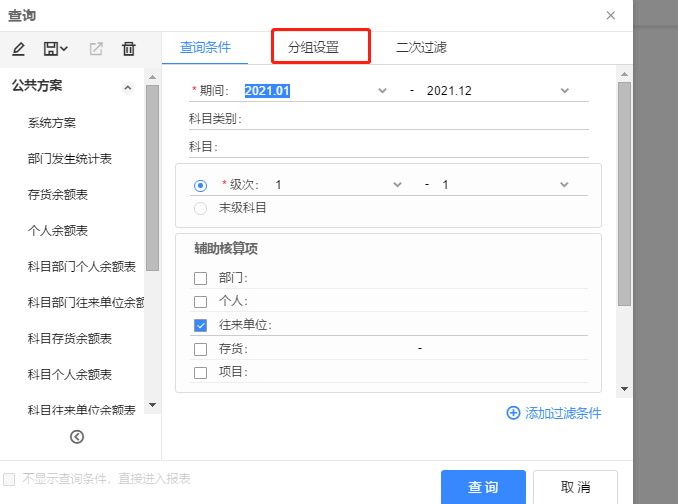Click the plus icon to add a filter condition
This screenshot has width=678, height=504.
(x=513, y=412)
